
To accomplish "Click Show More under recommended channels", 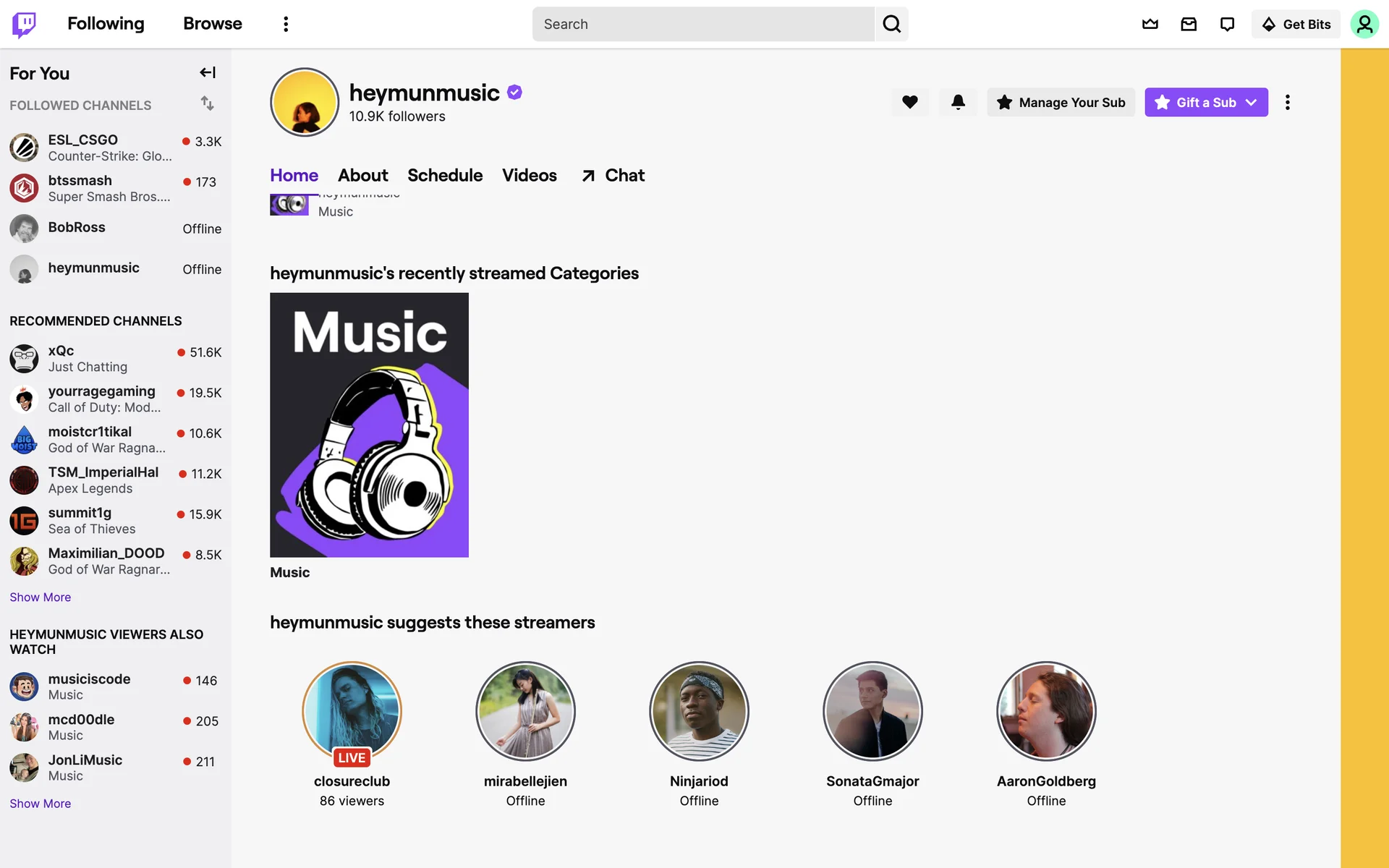I will tap(41, 597).
